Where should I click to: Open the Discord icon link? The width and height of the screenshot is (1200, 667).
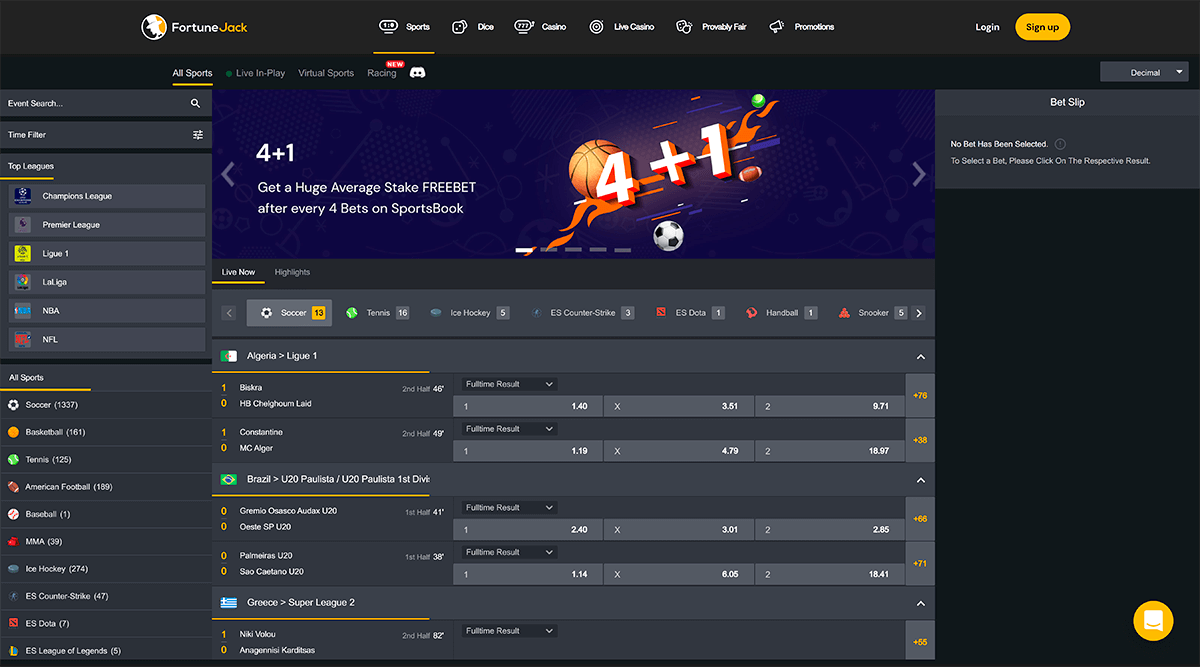coord(417,73)
